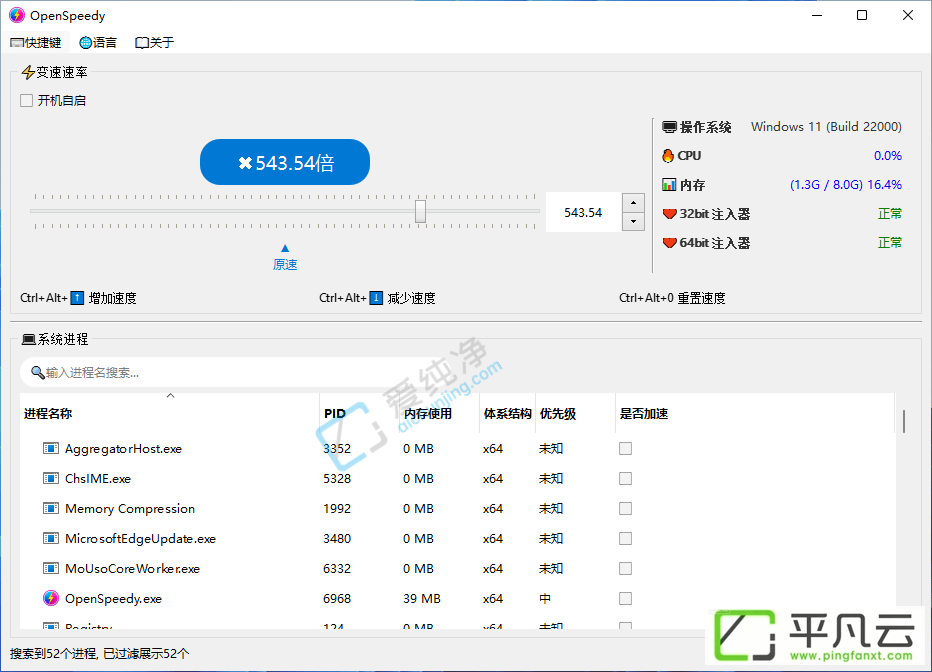Check acceleration for OpenSpeedy.exe
The image size is (932, 672).
tap(625, 598)
